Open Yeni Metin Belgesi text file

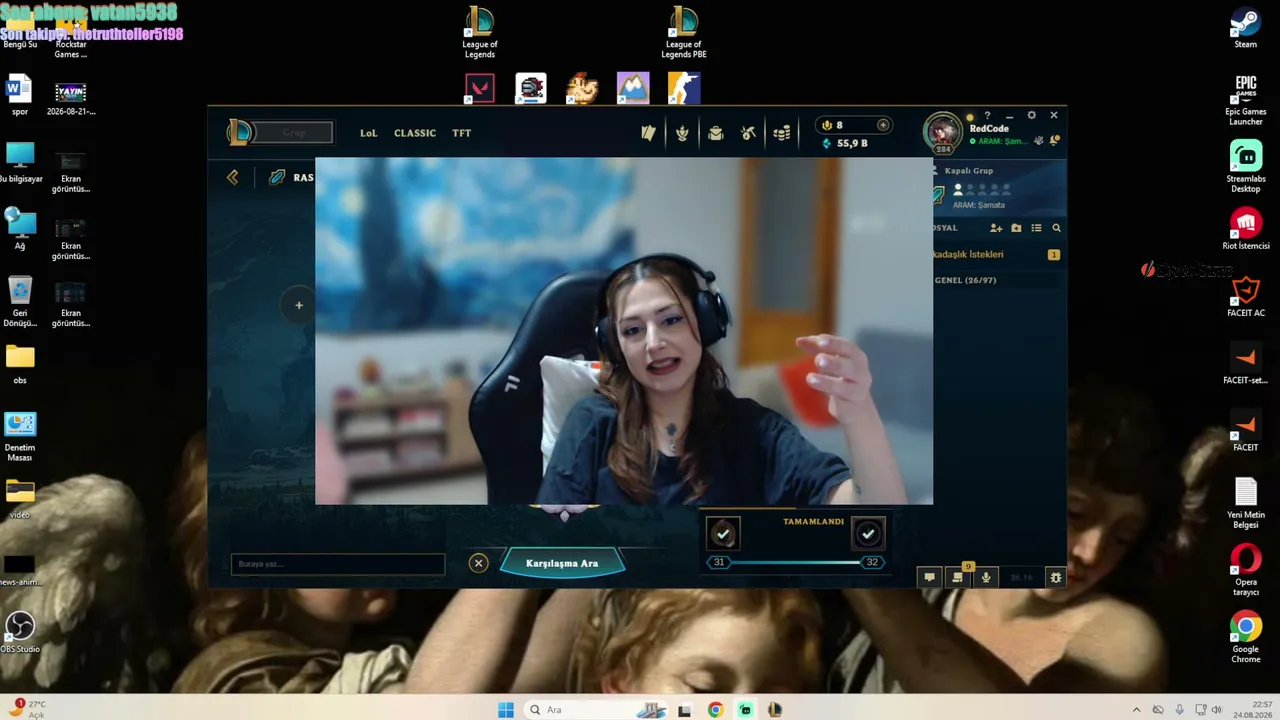click(1245, 503)
